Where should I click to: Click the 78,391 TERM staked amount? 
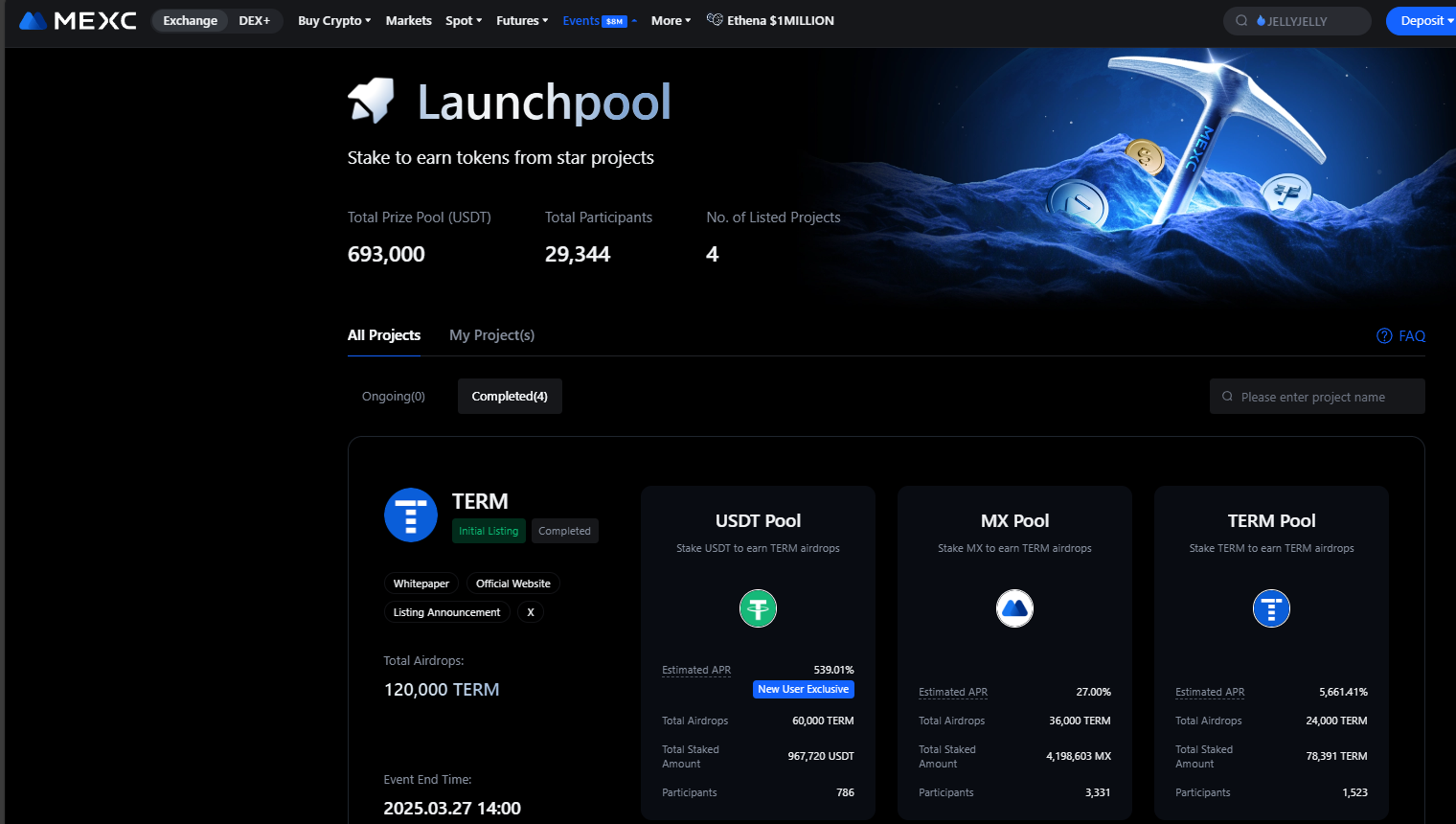coord(1336,756)
